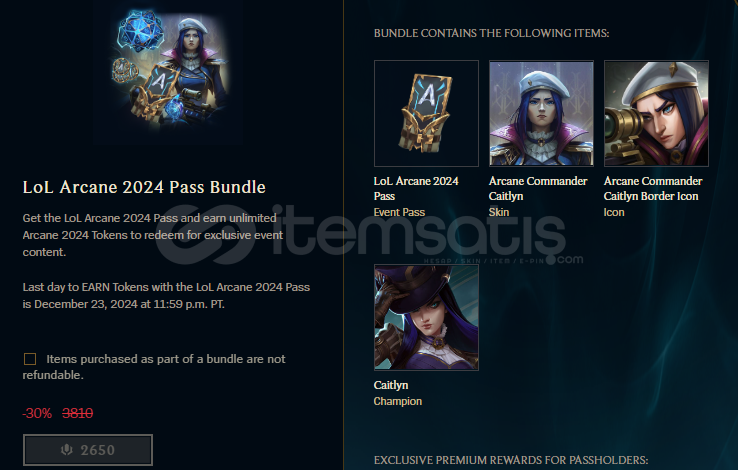
Task: Open the Arcane Commander Caitlyn Border Icon image
Action: [x=656, y=113]
